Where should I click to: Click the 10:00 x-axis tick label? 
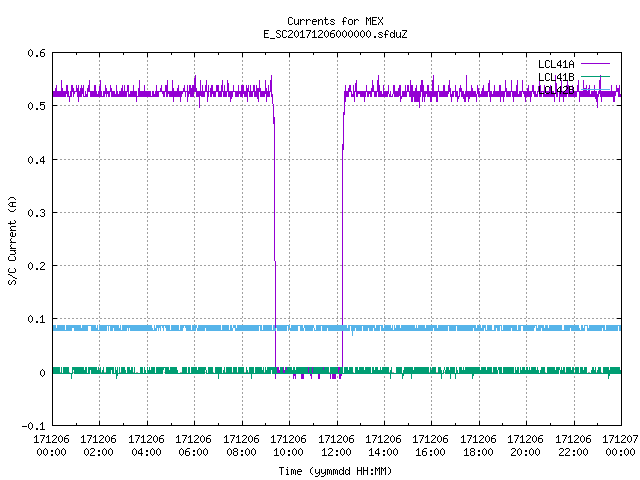[289, 452]
